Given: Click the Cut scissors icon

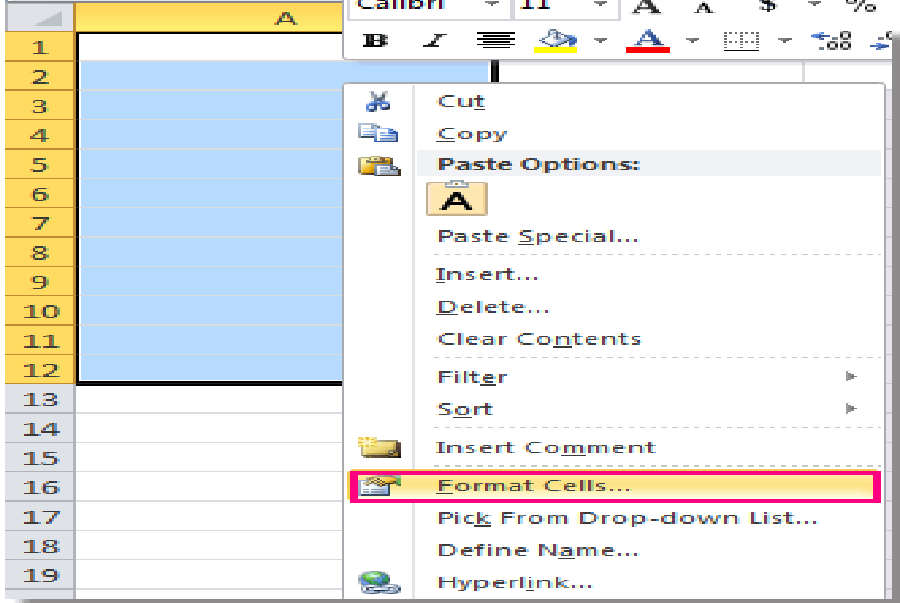Looking at the screenshot, I should 378,101.
